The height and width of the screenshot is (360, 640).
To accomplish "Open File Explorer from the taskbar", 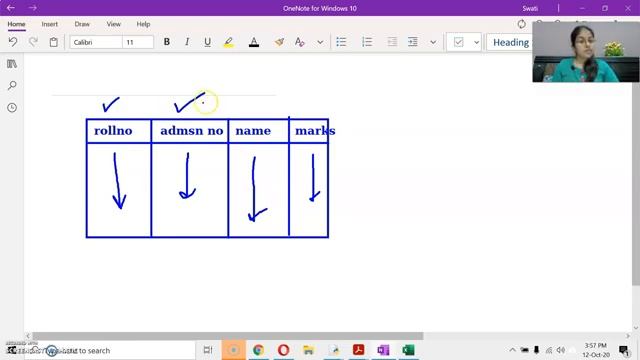I will coord(309,350).
